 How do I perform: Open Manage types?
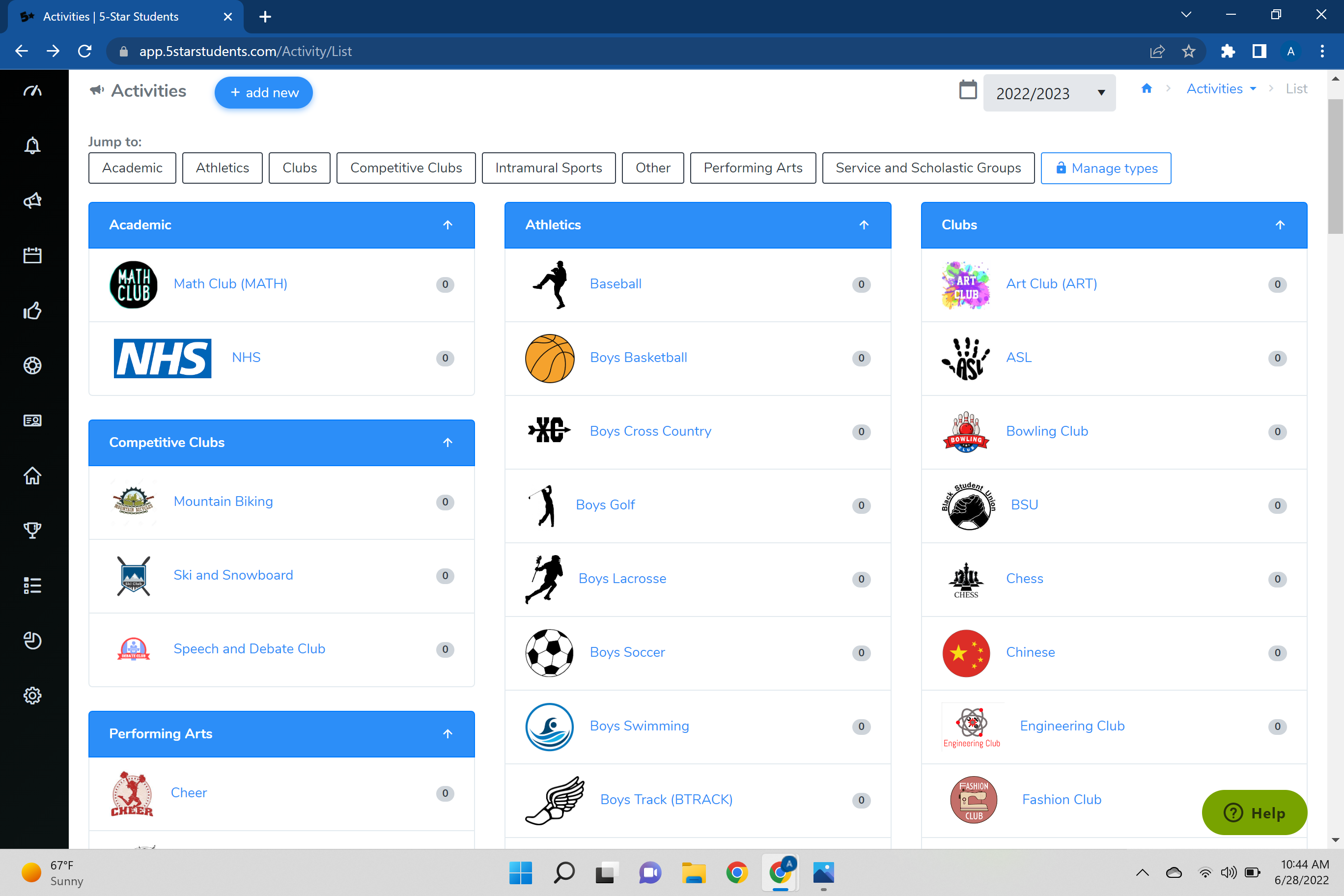1106,168
